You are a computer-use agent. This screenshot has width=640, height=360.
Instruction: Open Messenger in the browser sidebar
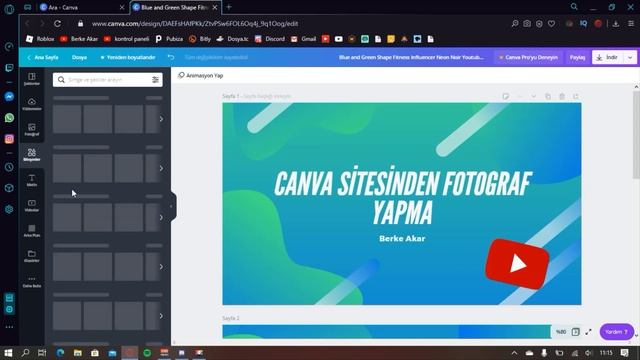click(9, 96)
